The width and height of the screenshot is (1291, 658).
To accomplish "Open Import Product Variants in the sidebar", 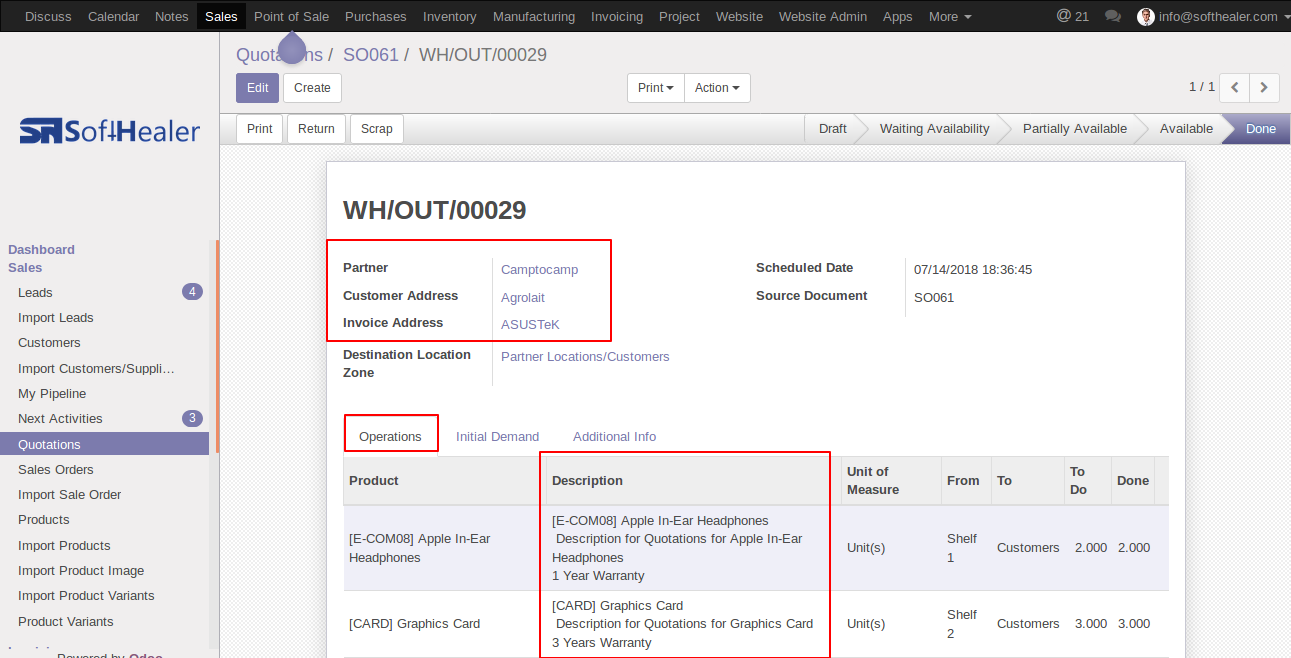I will 105,596.
